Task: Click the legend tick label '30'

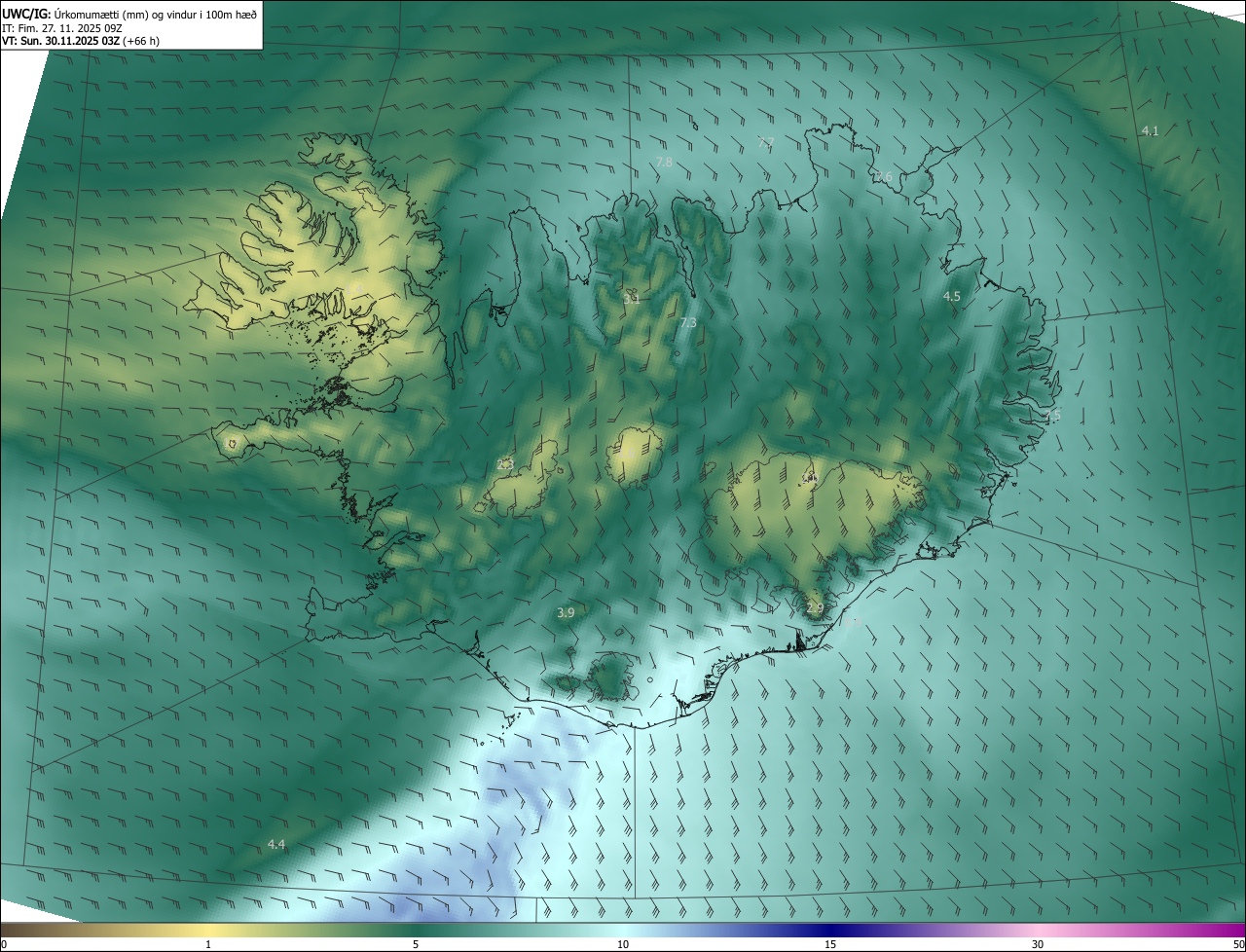Action: pyautogui.click(x=1038, y=944)
